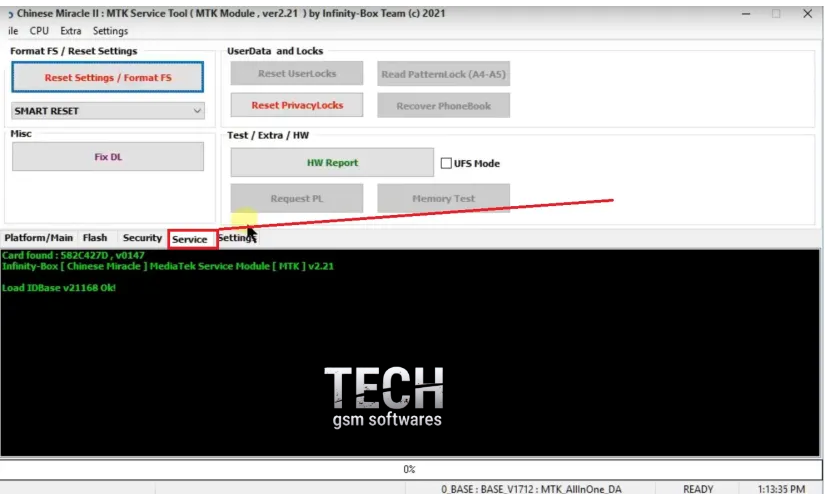Open the SMART RESET dropdown
Screen dimensions: 825x500
(107, 111)
